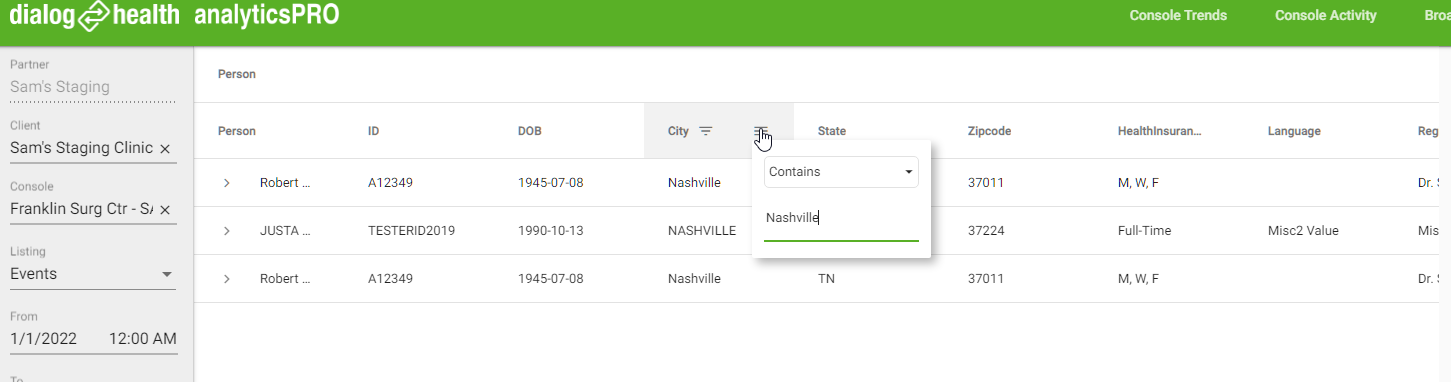
Task: Sort by the Zipcode column header
Action: click(x=989, y=131)
